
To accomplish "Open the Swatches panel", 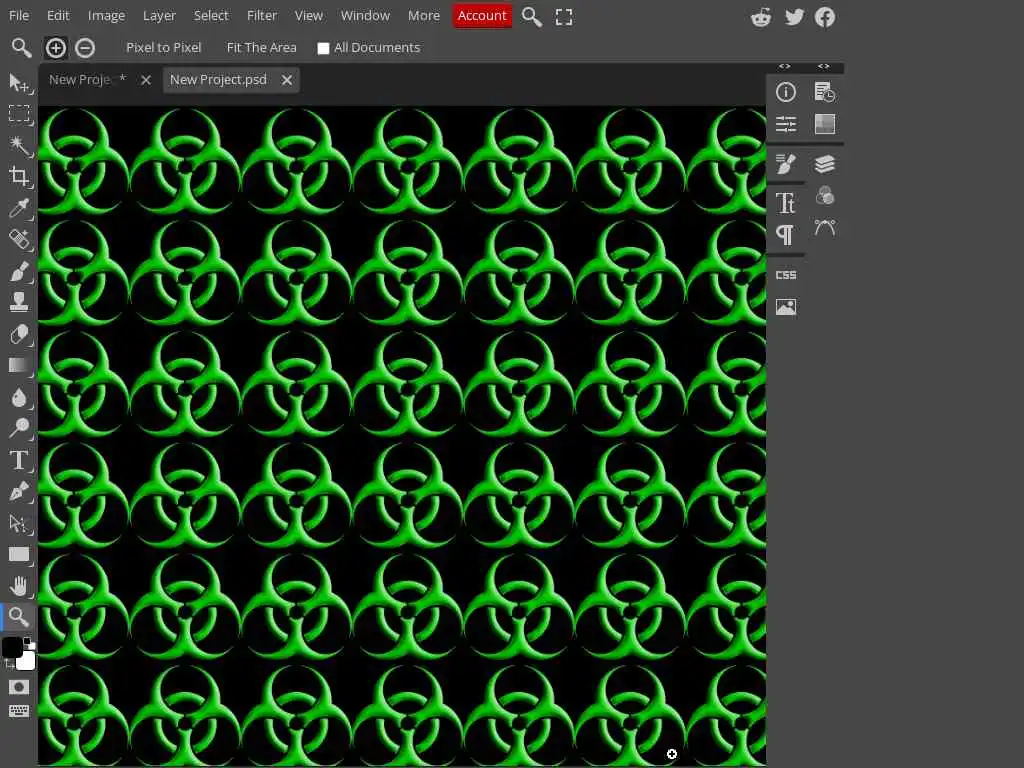I will (825, 124).
